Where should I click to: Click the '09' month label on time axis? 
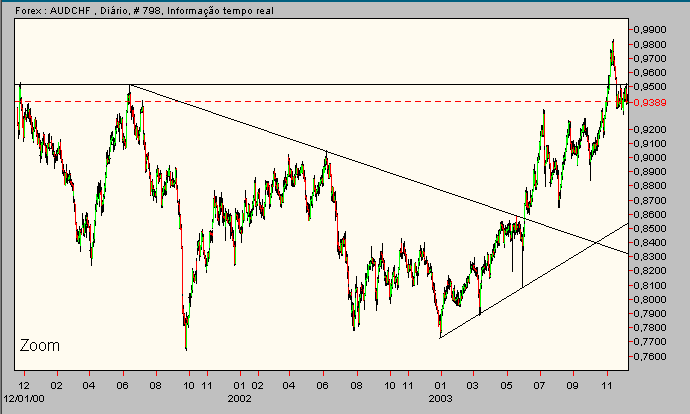point(573,386)
